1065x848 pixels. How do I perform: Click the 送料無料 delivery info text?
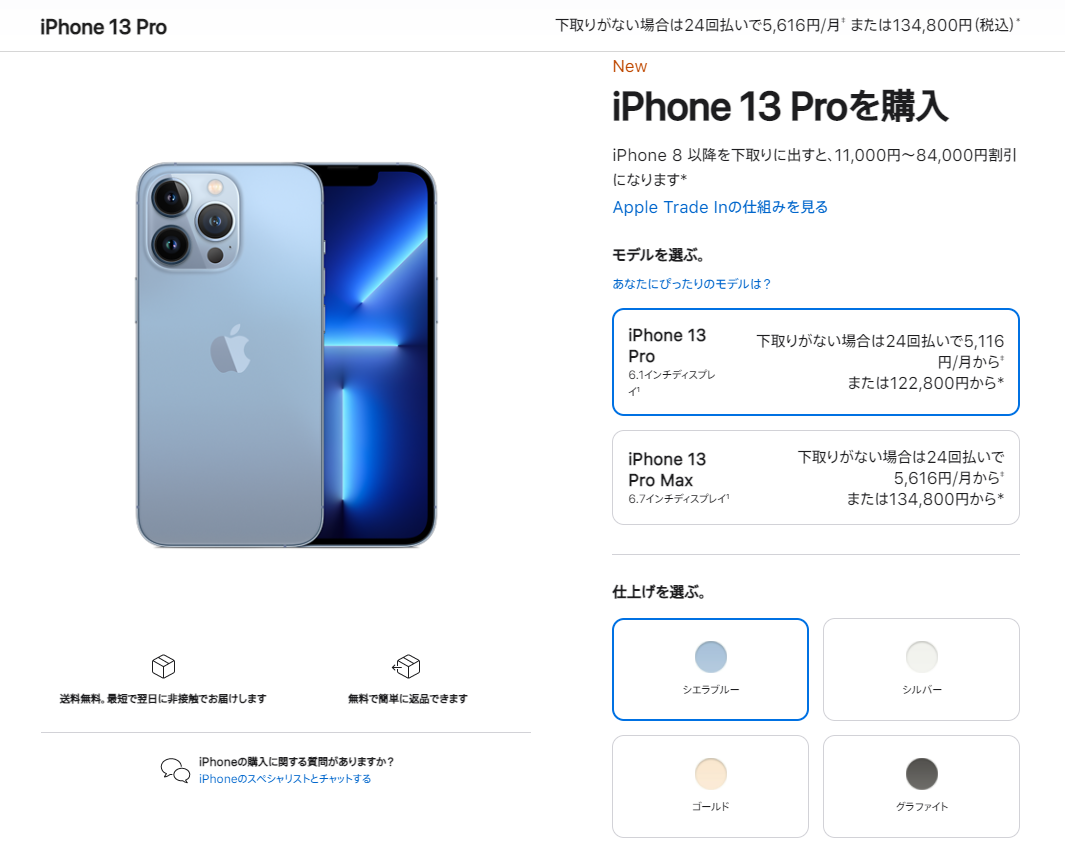click(163, 699)
